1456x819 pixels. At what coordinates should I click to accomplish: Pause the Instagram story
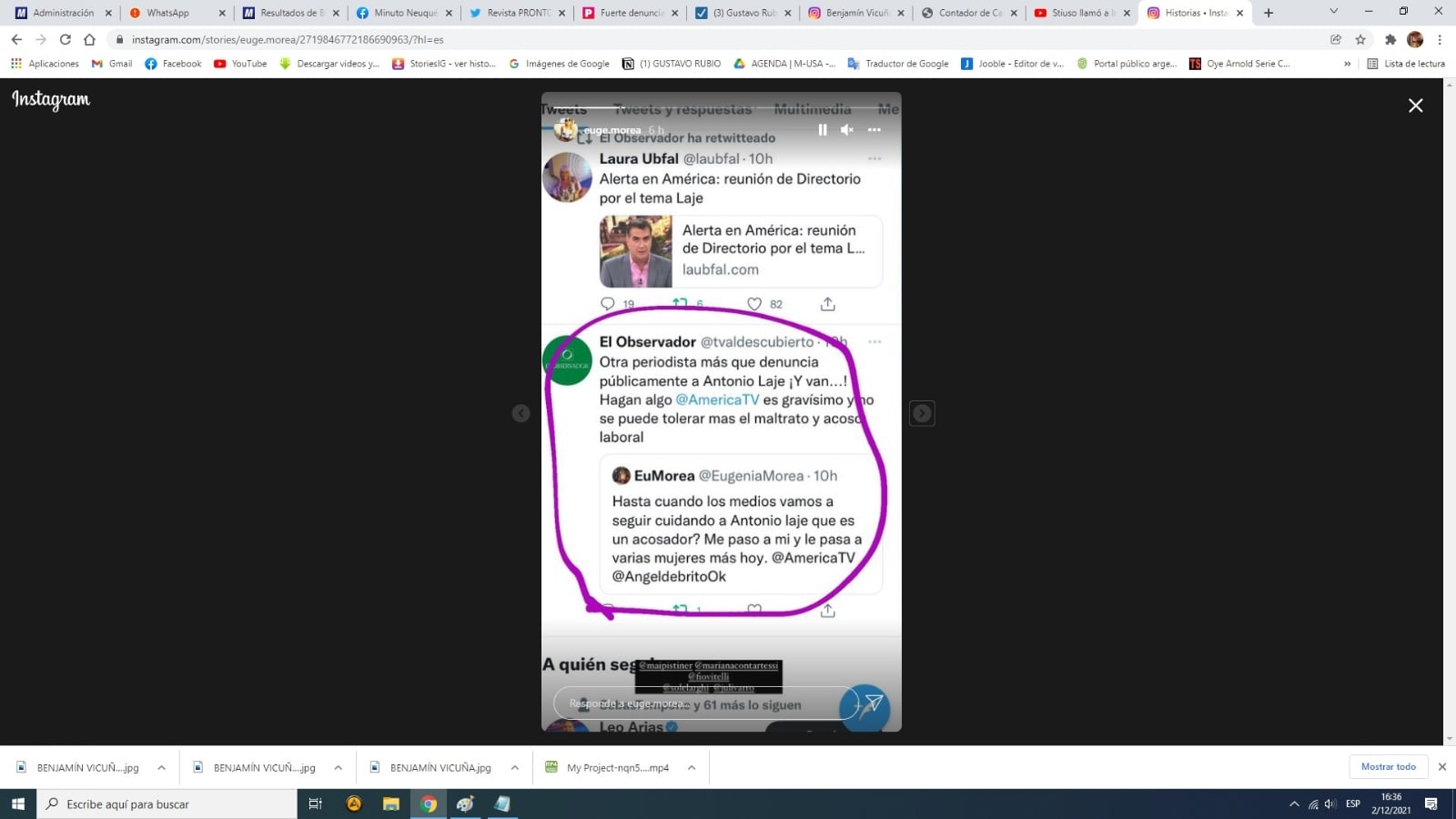pos(823,130)
